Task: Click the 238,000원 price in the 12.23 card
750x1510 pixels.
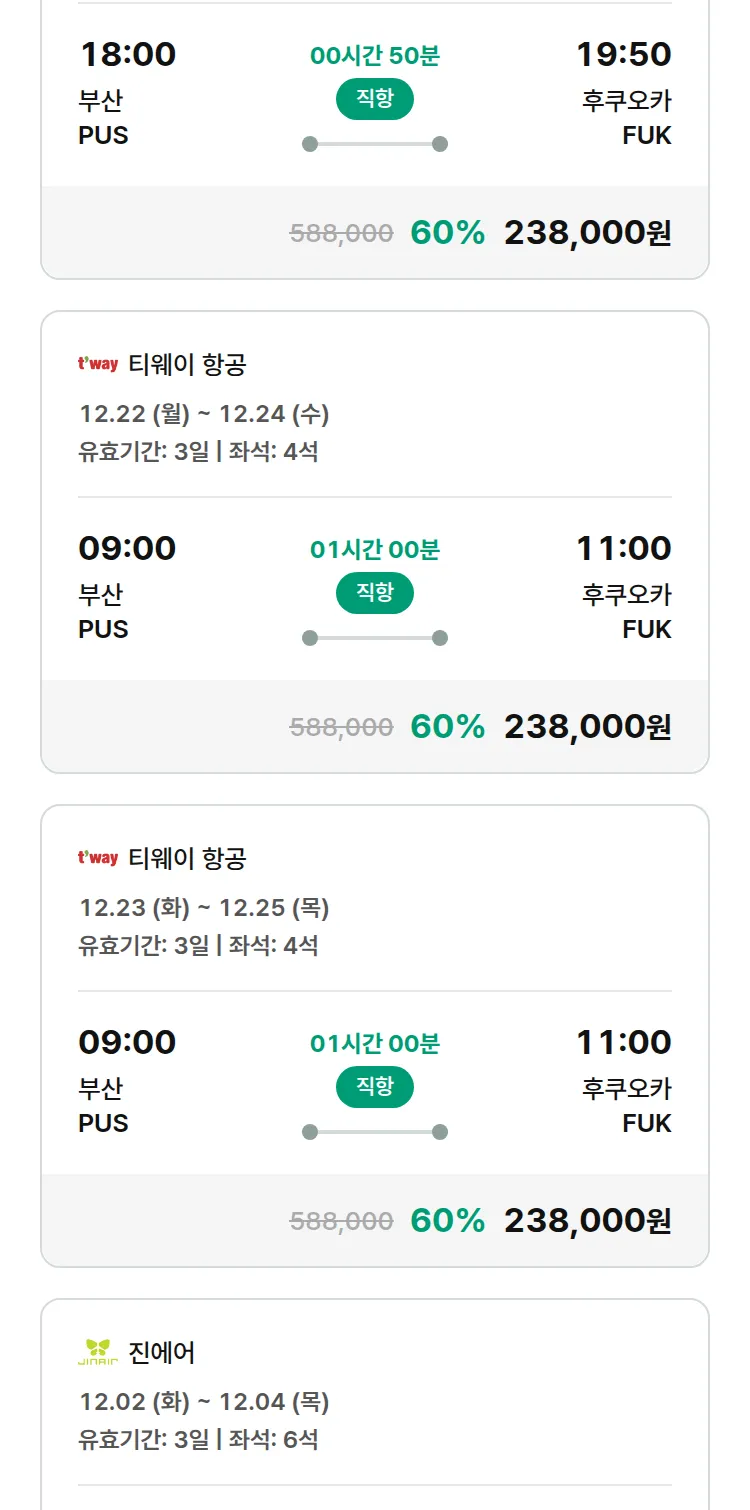Action: coord(587,1221)
